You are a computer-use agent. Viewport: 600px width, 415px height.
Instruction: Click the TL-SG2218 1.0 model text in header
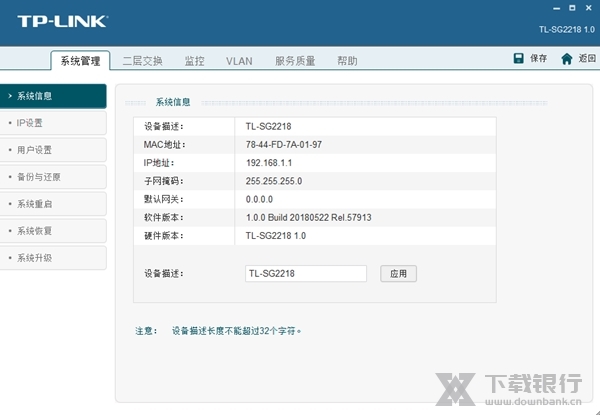[x=567, y=29]
